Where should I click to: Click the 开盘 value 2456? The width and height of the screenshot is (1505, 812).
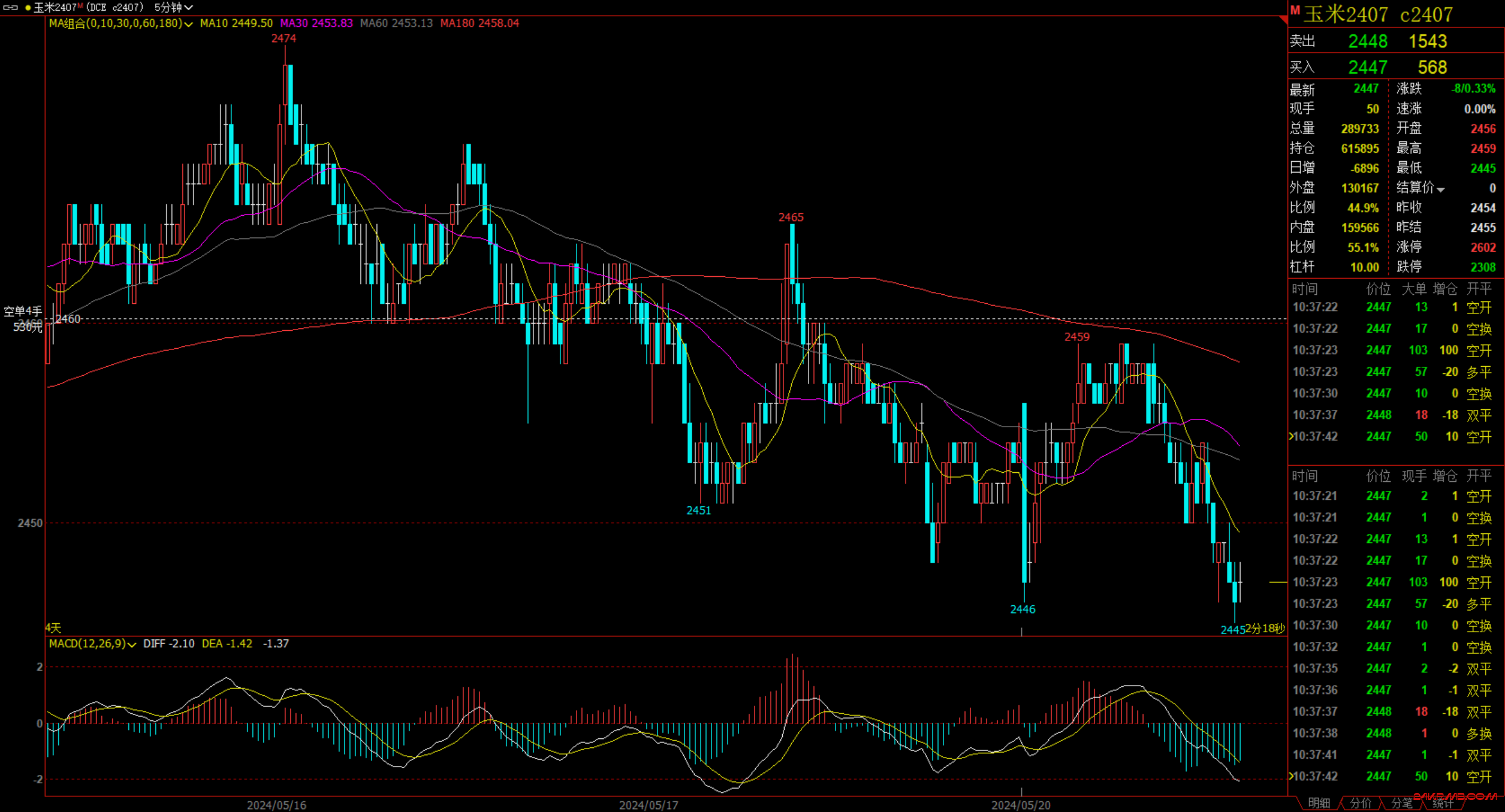[1483, 129]
